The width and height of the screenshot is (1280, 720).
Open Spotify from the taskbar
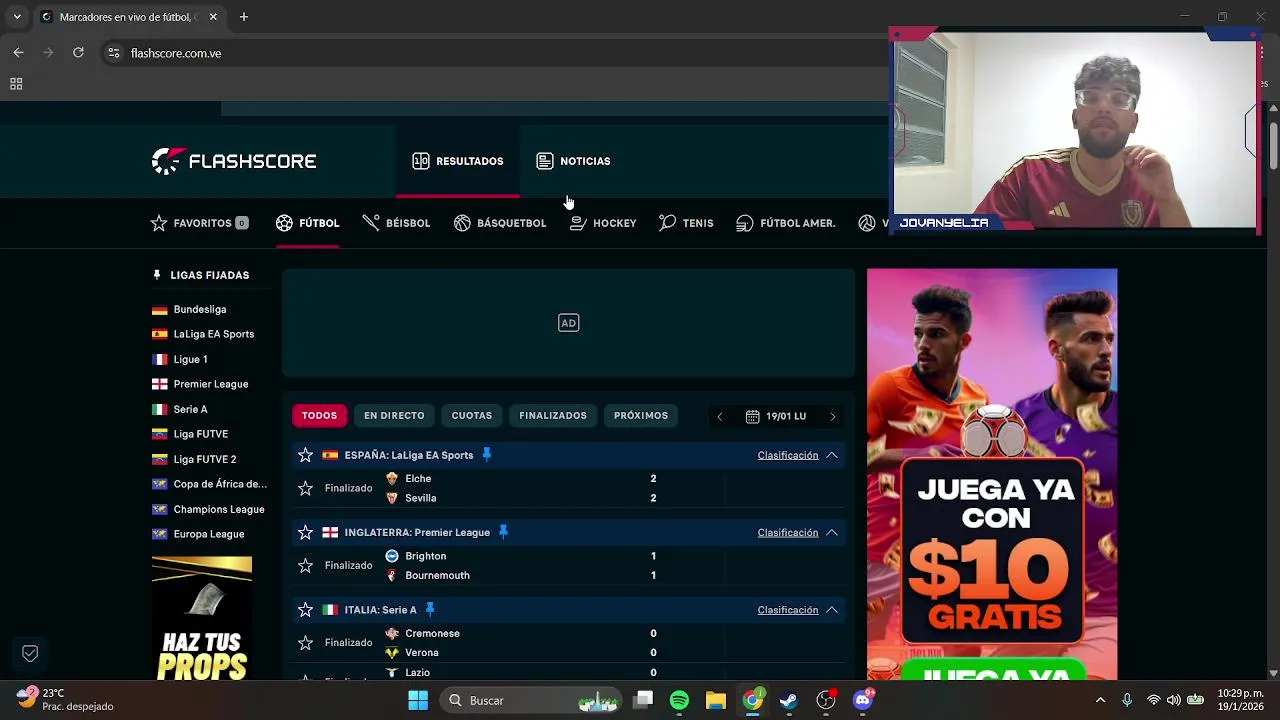pyautogui.click(x=679, y=700)
